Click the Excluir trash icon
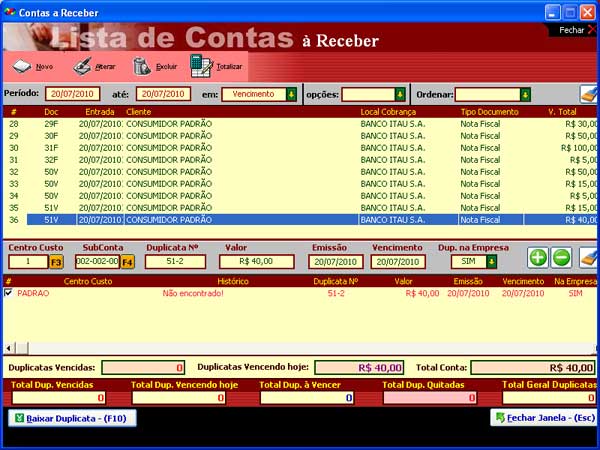This screenshot has width=600, height=450. click(x=142, y=66)
